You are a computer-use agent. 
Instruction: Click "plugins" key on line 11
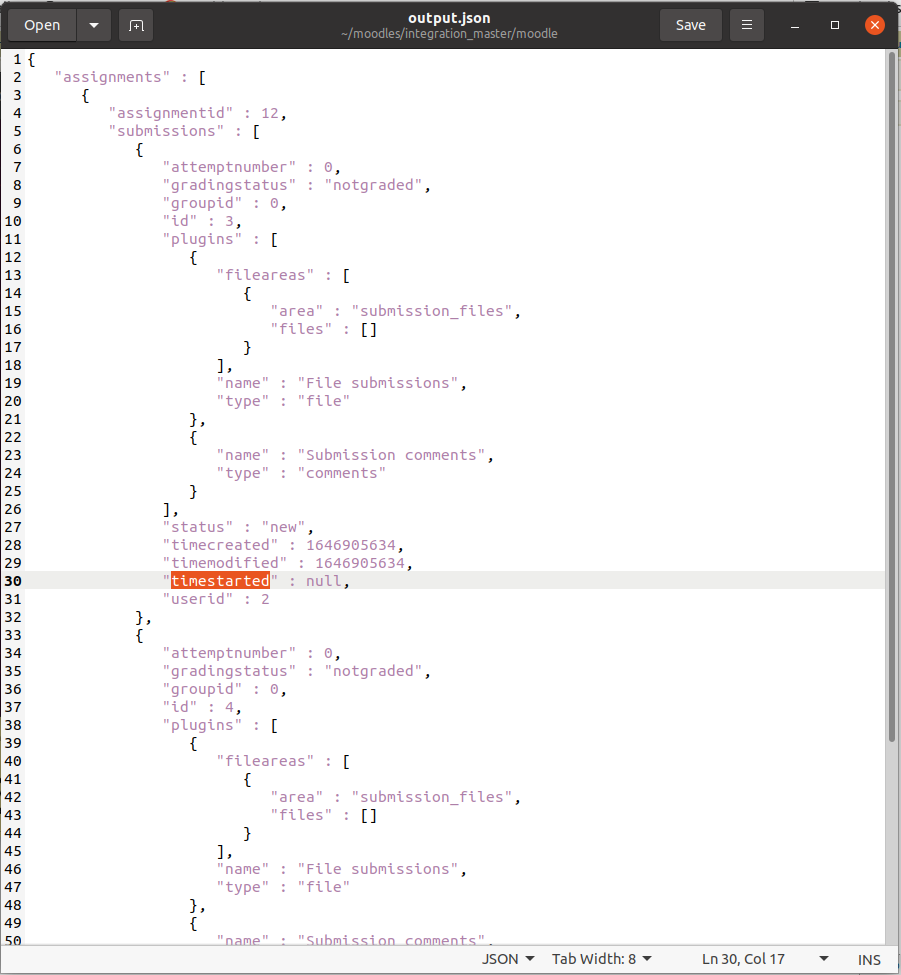(202, 239)
